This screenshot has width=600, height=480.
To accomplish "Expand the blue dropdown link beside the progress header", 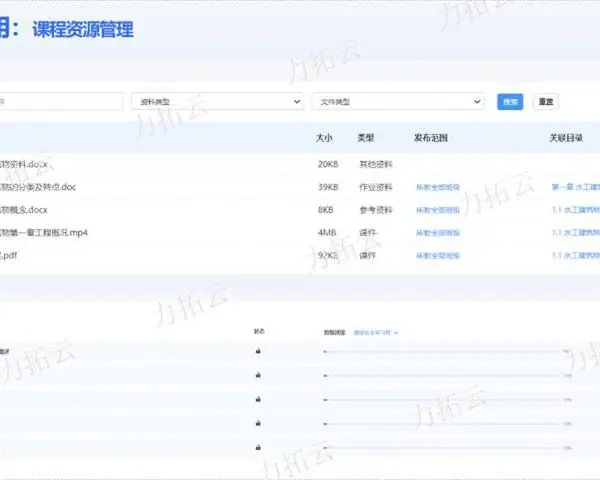I will (x=376, y=333).
